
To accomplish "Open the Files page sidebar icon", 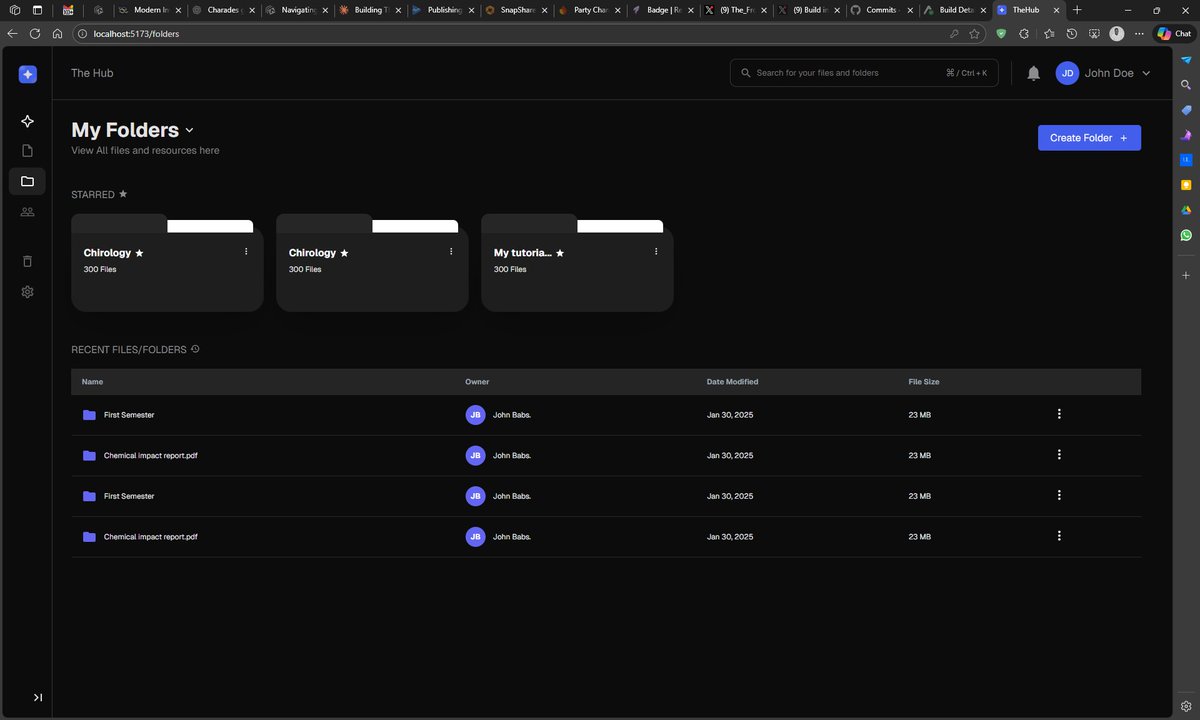I will (x=27, y=151).
